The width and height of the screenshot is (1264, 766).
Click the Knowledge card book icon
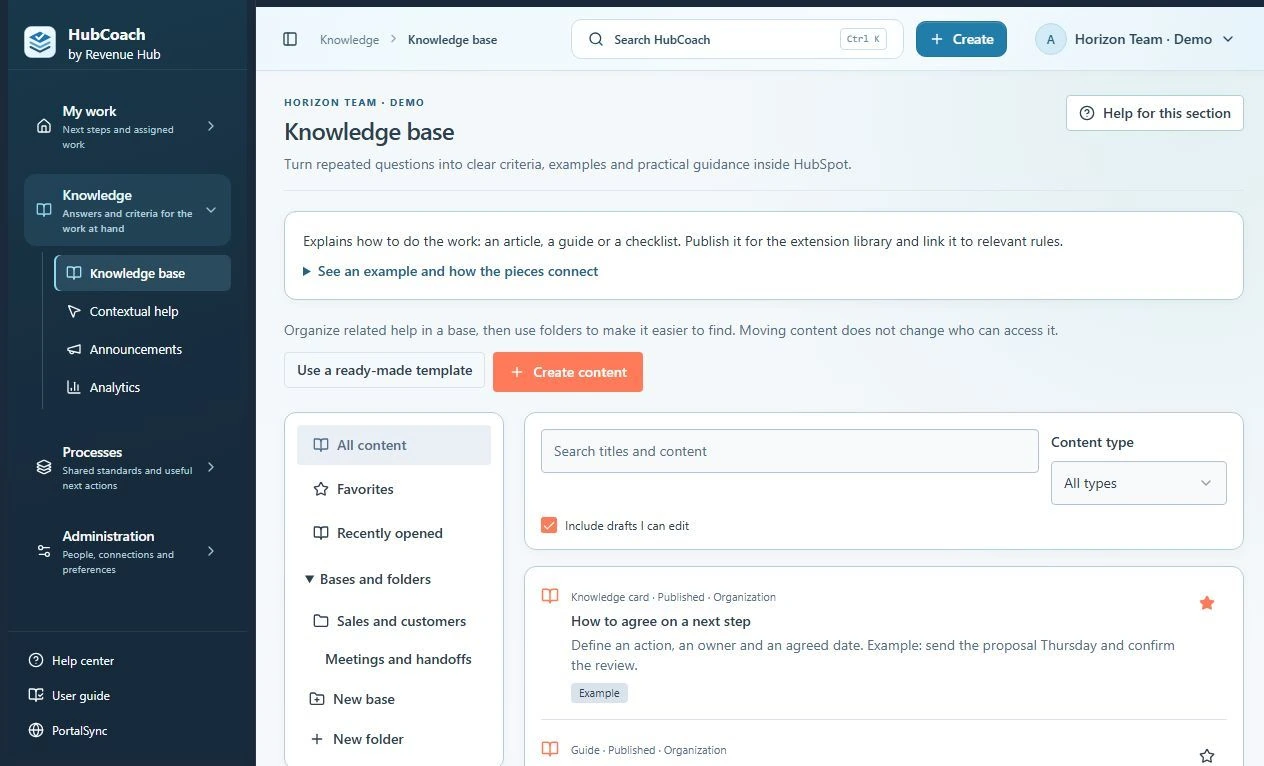click(x=550, y=596)
